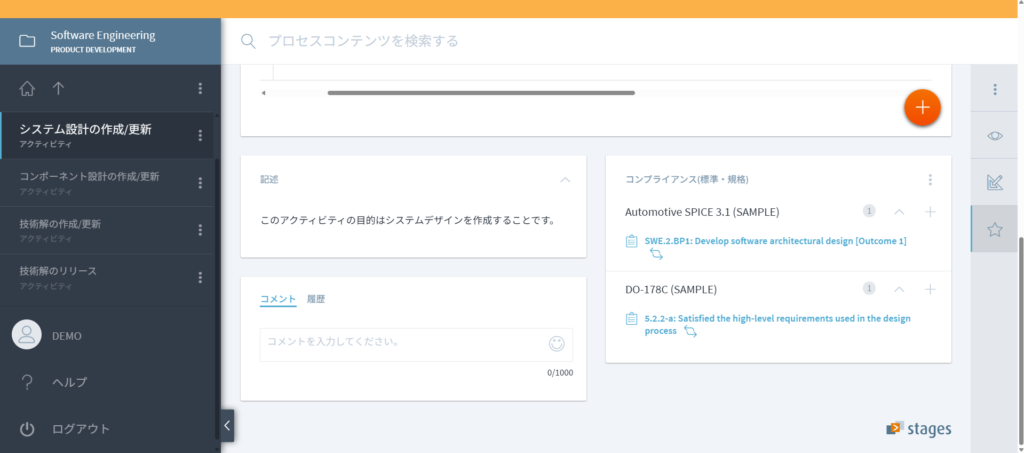Open compliance card three-dot menu
Screen dimensions: 1024x453
pos(930,180)
